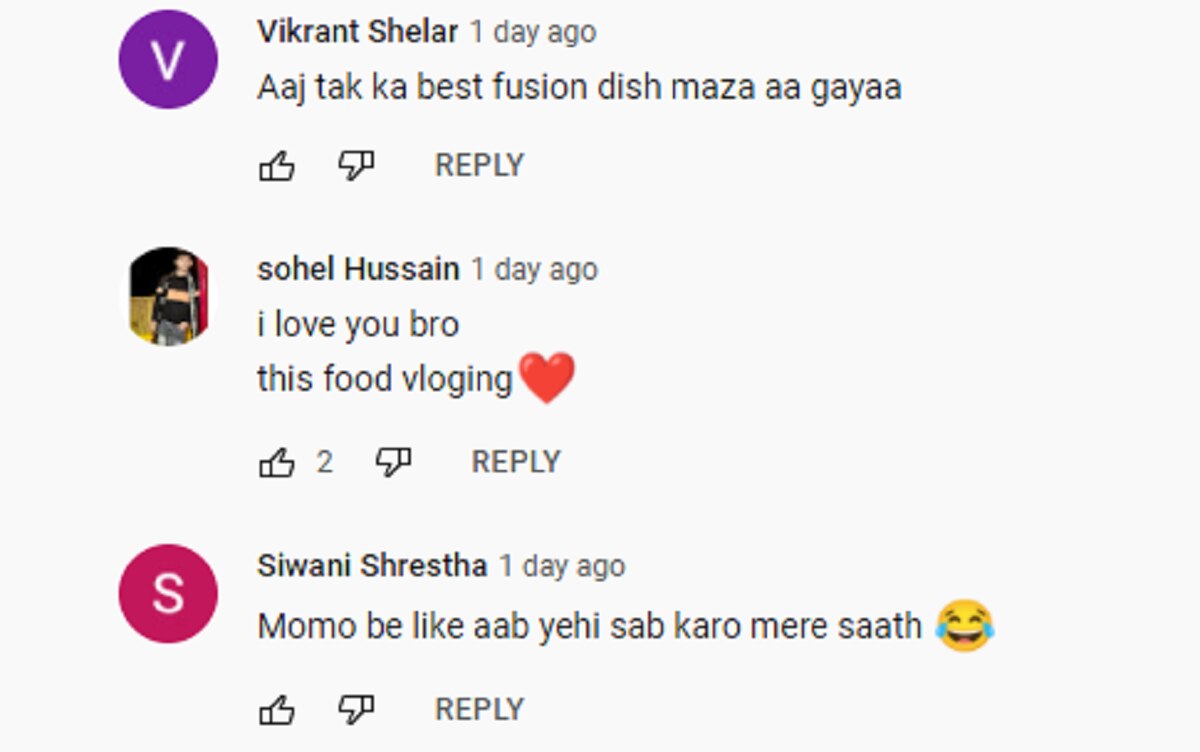
Task: Dislike sohel Hussain's comment
Action: [x=393, y=462]
